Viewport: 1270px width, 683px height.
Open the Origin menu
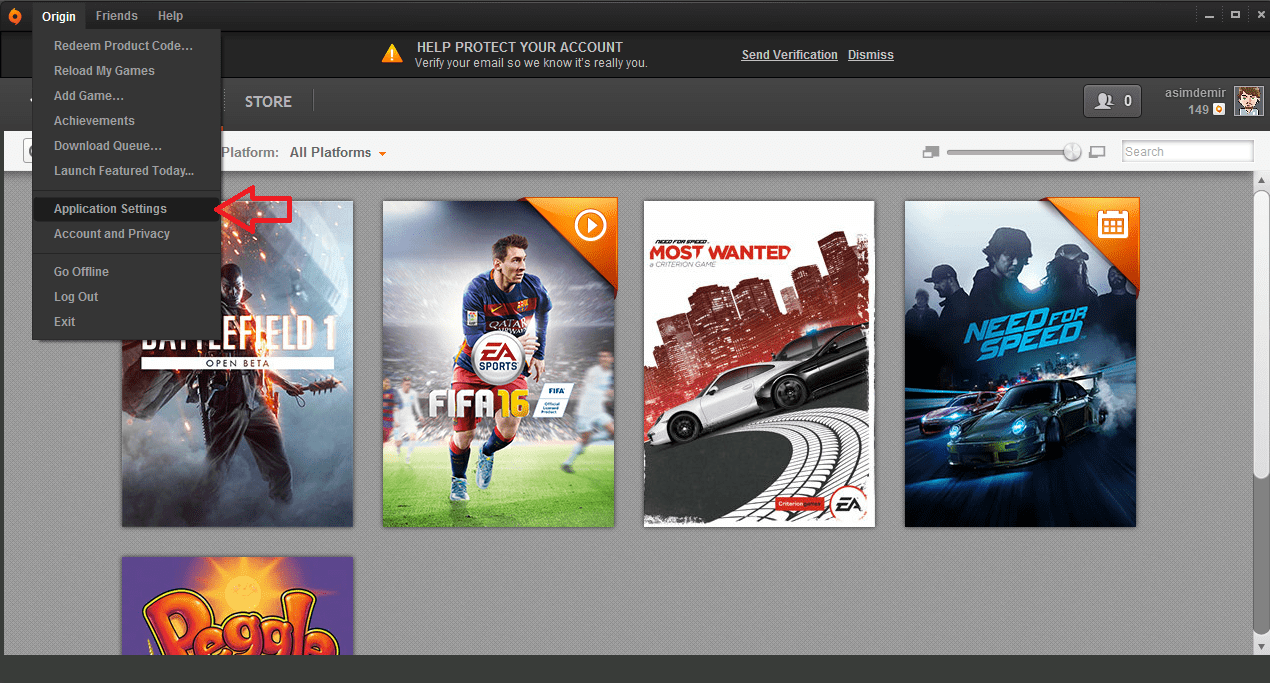point(59,16)
